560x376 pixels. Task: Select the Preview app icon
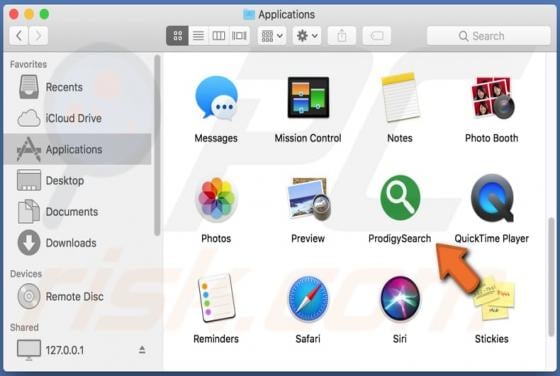(x=309, y=199)
